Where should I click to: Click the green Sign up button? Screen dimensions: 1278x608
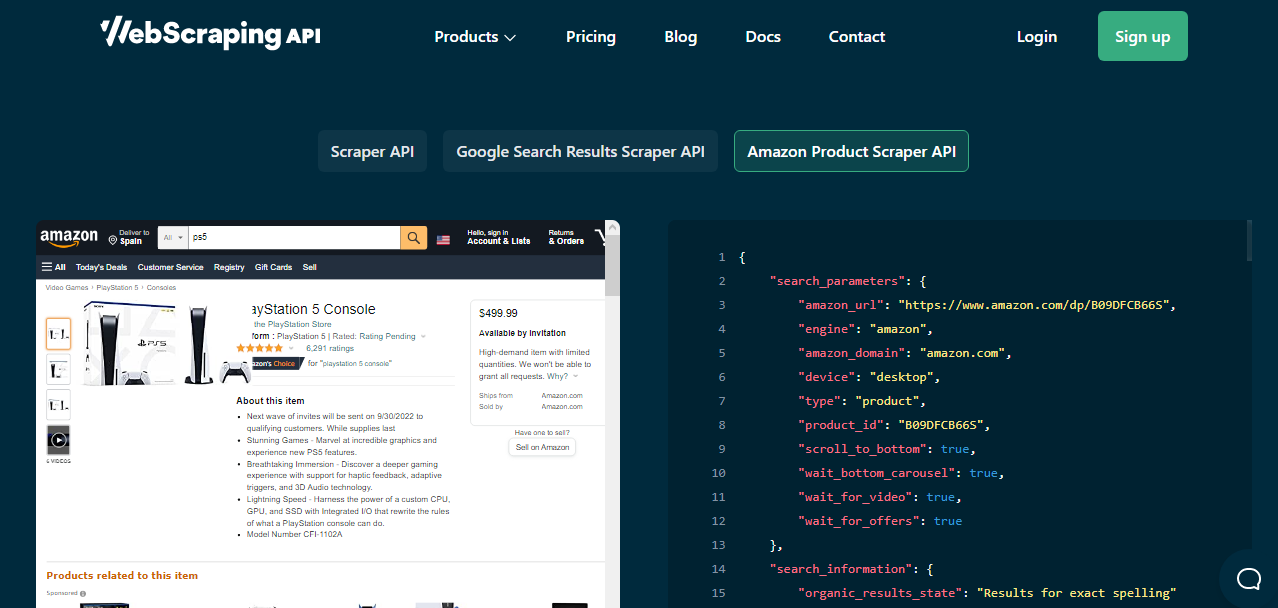click(1142, 36)
